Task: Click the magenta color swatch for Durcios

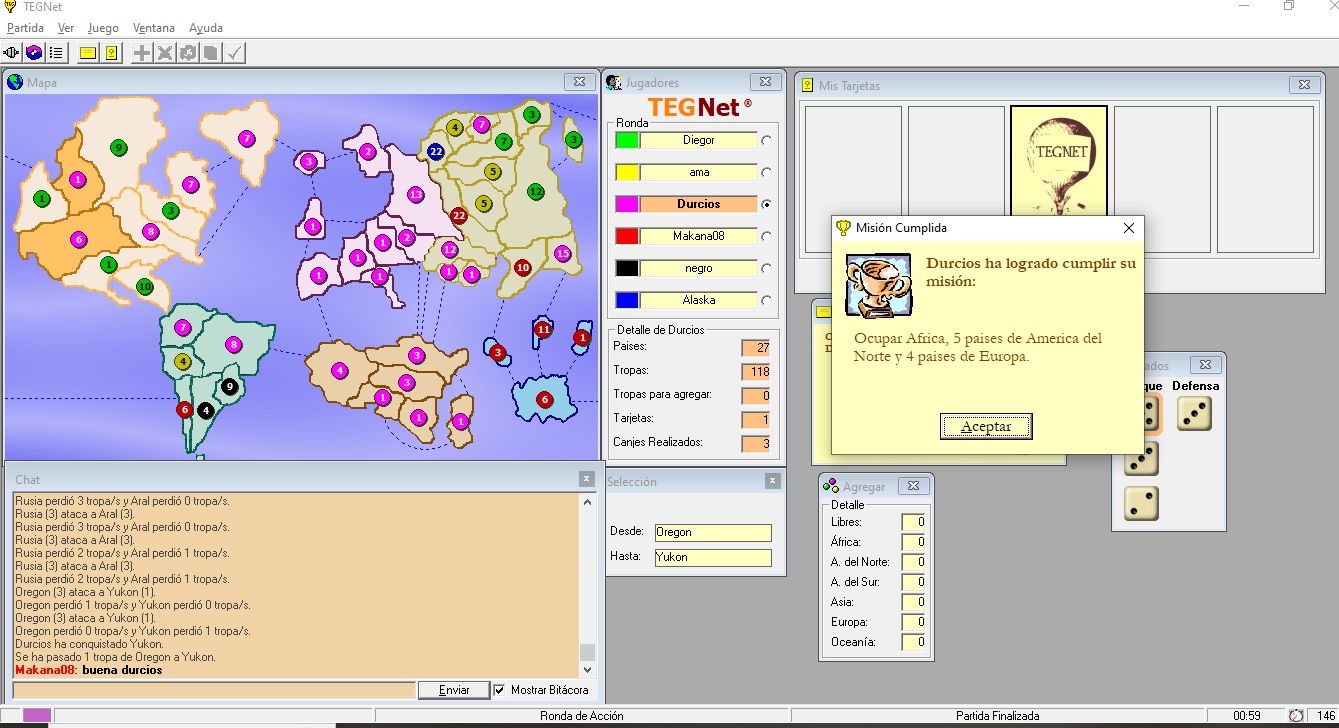Action: pos(627,204)
